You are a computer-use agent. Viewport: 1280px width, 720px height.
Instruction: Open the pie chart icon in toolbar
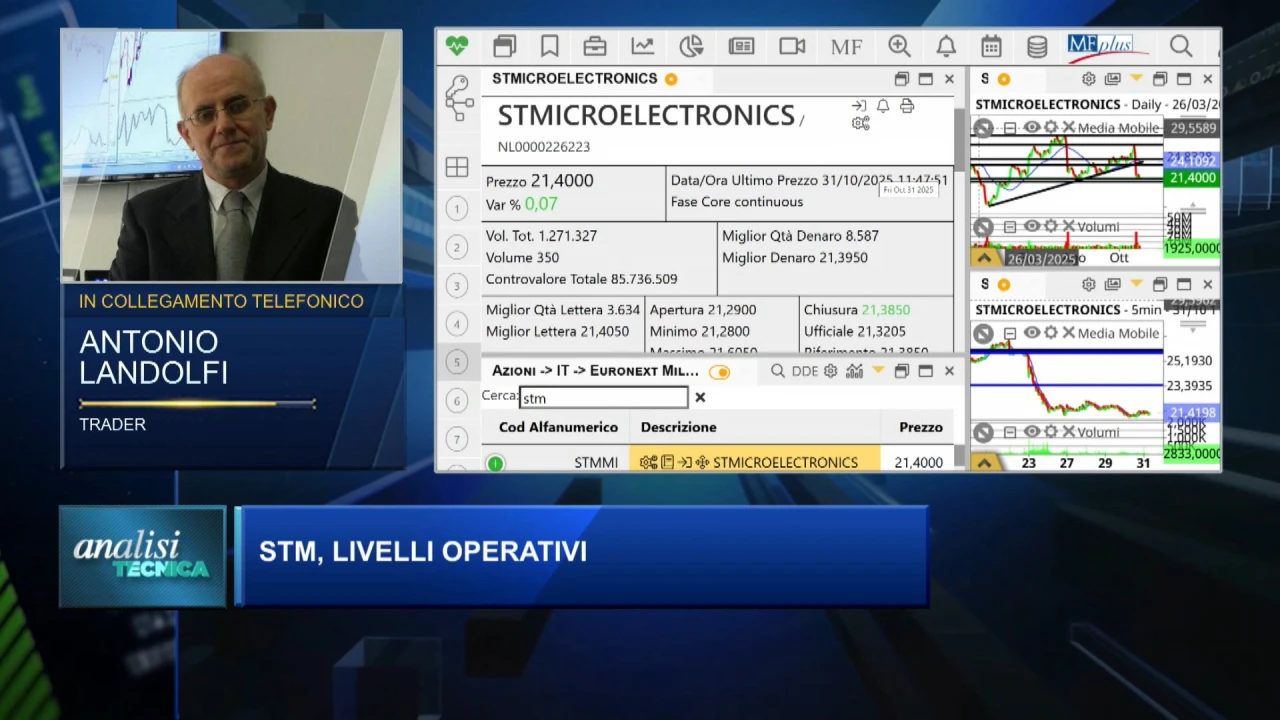pyautogui.click(x=691, y=46)
